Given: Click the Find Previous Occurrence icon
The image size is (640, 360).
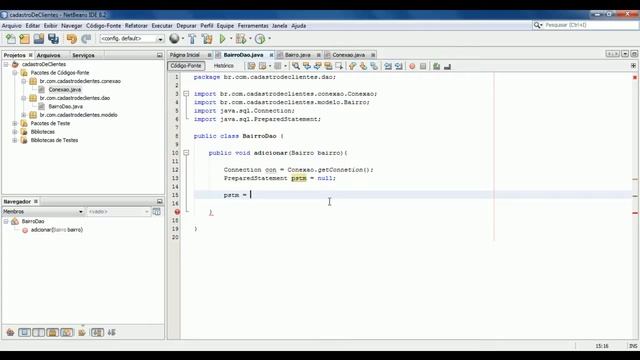Looking at the screenshot, I should click(307, 66).
